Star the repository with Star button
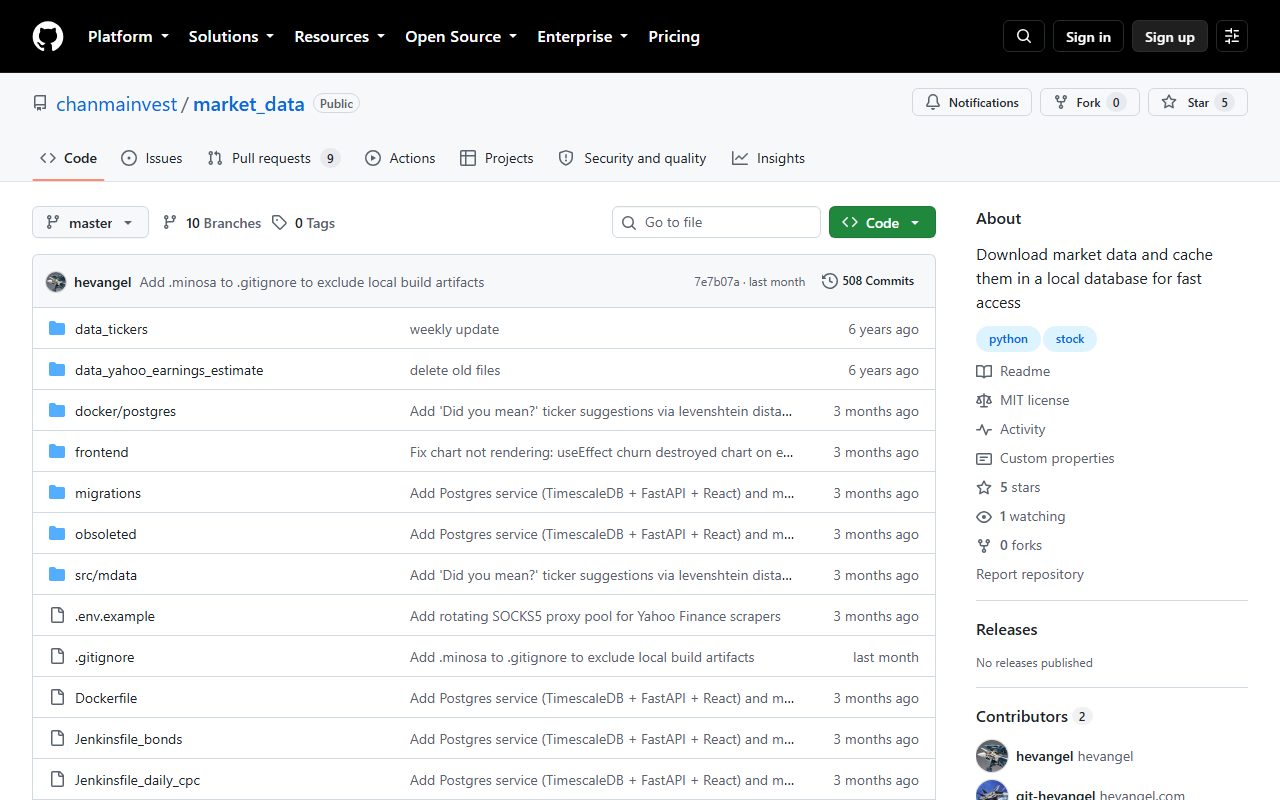 pyautogui.click(x=1198, y=102)
